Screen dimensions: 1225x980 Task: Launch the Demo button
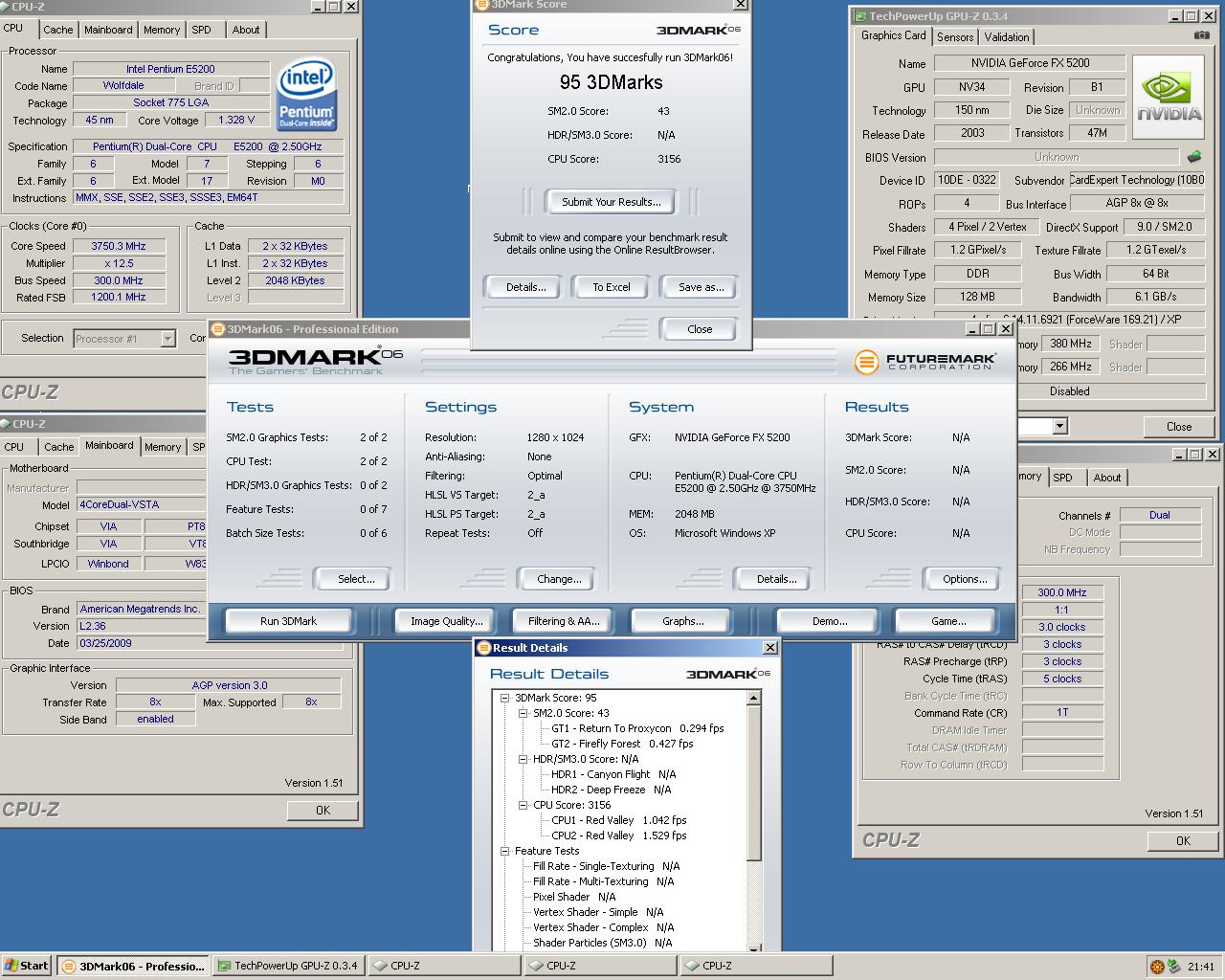point(829,621)
